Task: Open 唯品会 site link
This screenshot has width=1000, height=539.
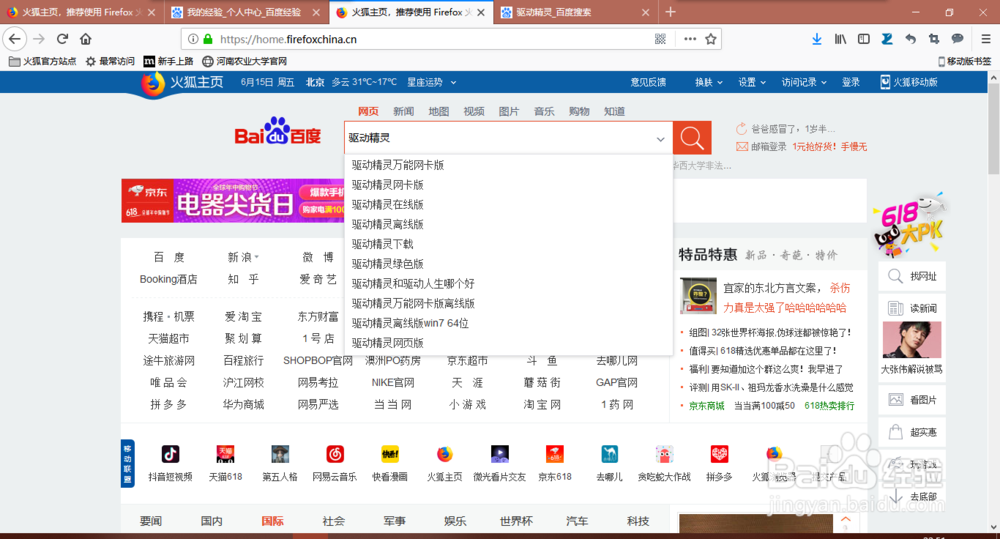Action: click(168, 383)
